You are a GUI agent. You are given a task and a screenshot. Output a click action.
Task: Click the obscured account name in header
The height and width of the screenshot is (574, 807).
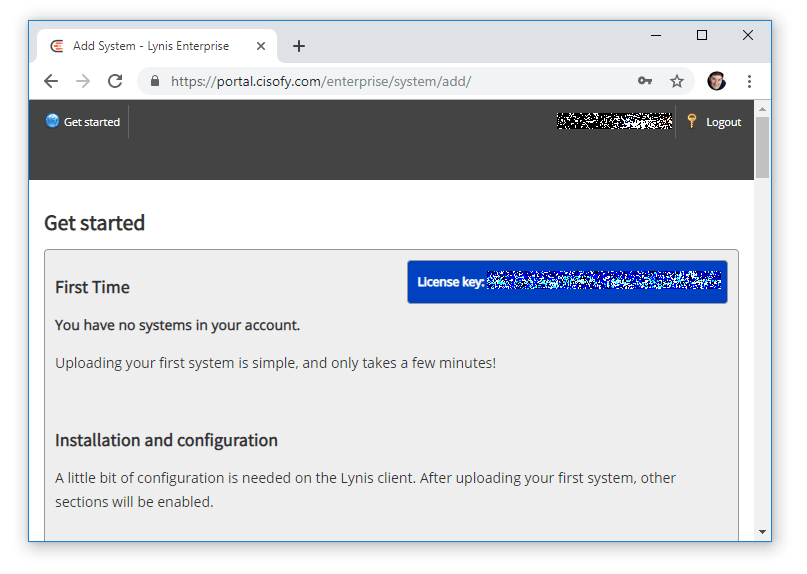tap(614, 121)
